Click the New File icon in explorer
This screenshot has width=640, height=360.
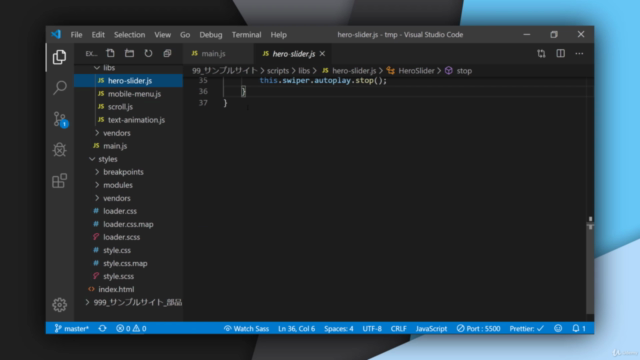click(110, 53)
